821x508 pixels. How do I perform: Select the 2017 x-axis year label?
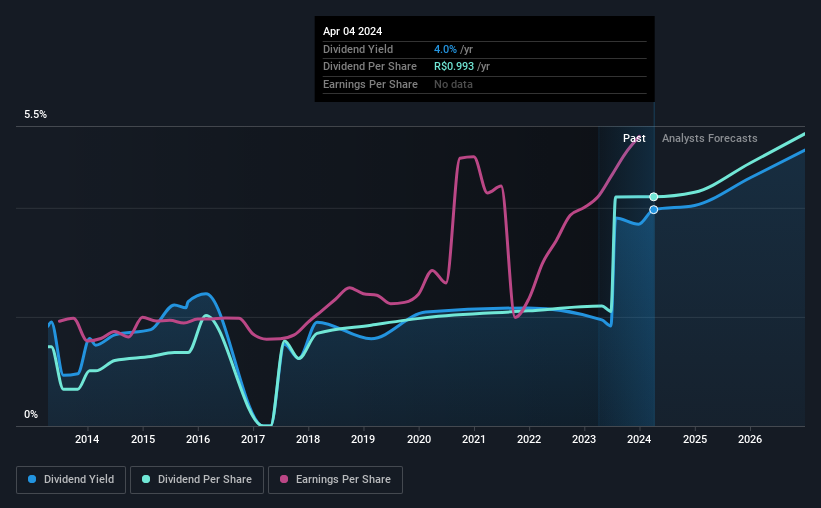click(253, 439)
